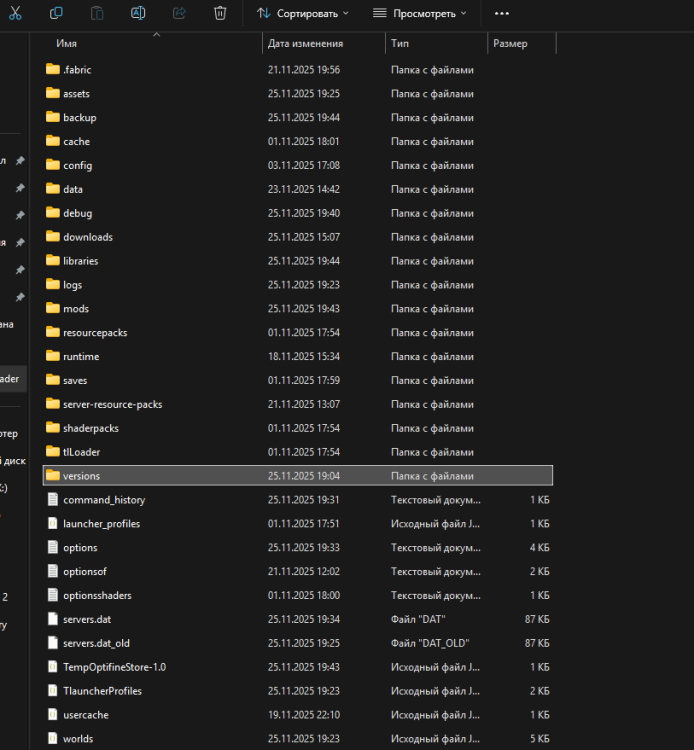Click the servers.dat_old file name
This screenshot has height=750, width=694.
pos(96,643)
